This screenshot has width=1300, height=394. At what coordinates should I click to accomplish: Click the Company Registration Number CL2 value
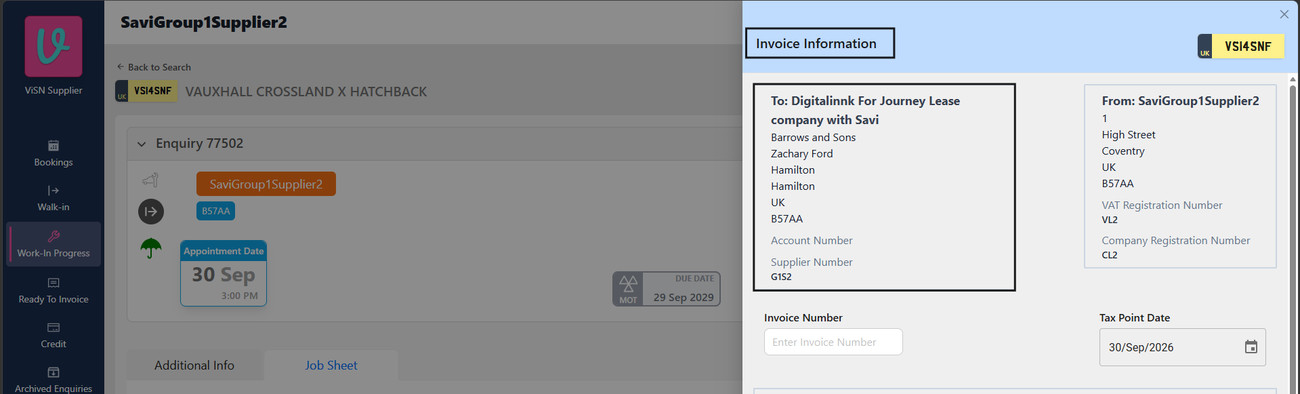(x=1110, y=255)
